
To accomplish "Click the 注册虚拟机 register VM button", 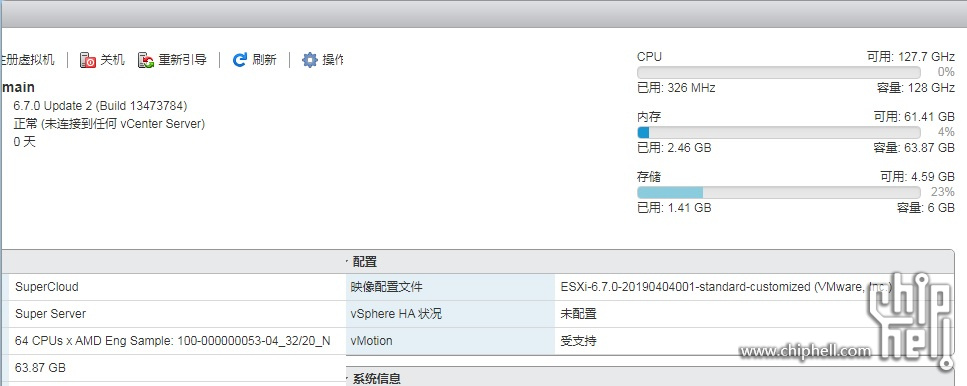I will tap(27, 60).
